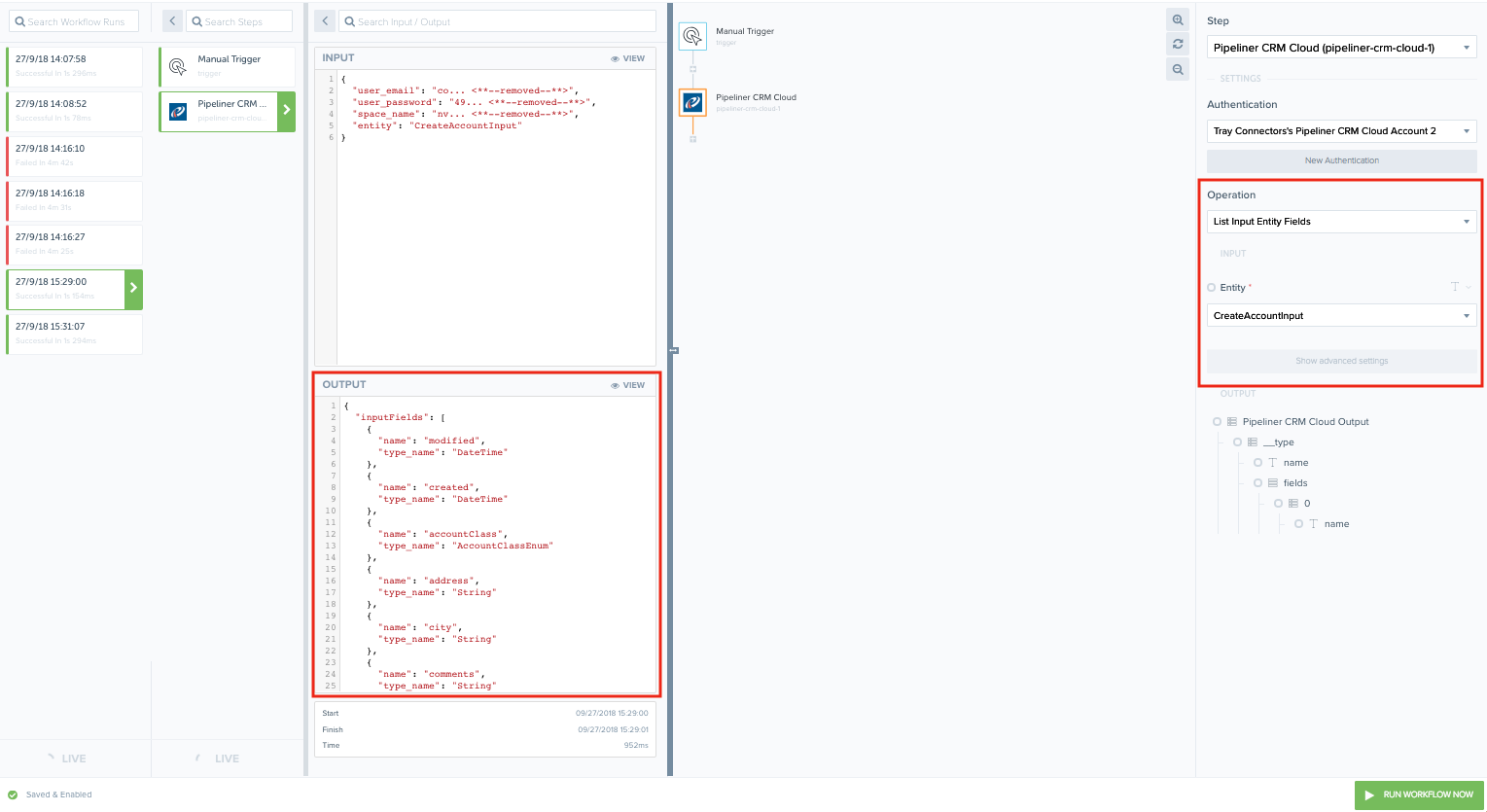
Task: Open the CreateAccountInput entity dropdown
Action: click(x=1341, y=314)
